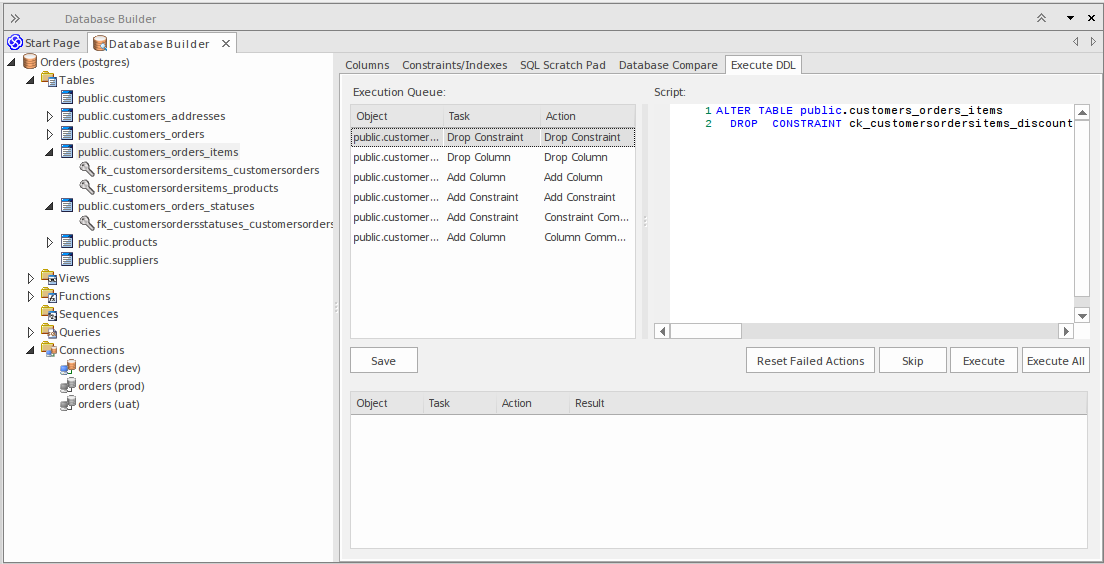Image resolution: width=1104 pixels, height=564 pixels.
Task: Click the script horizontal scrollbar thumb
Action: pyautogui.click(x=705, y=331)
